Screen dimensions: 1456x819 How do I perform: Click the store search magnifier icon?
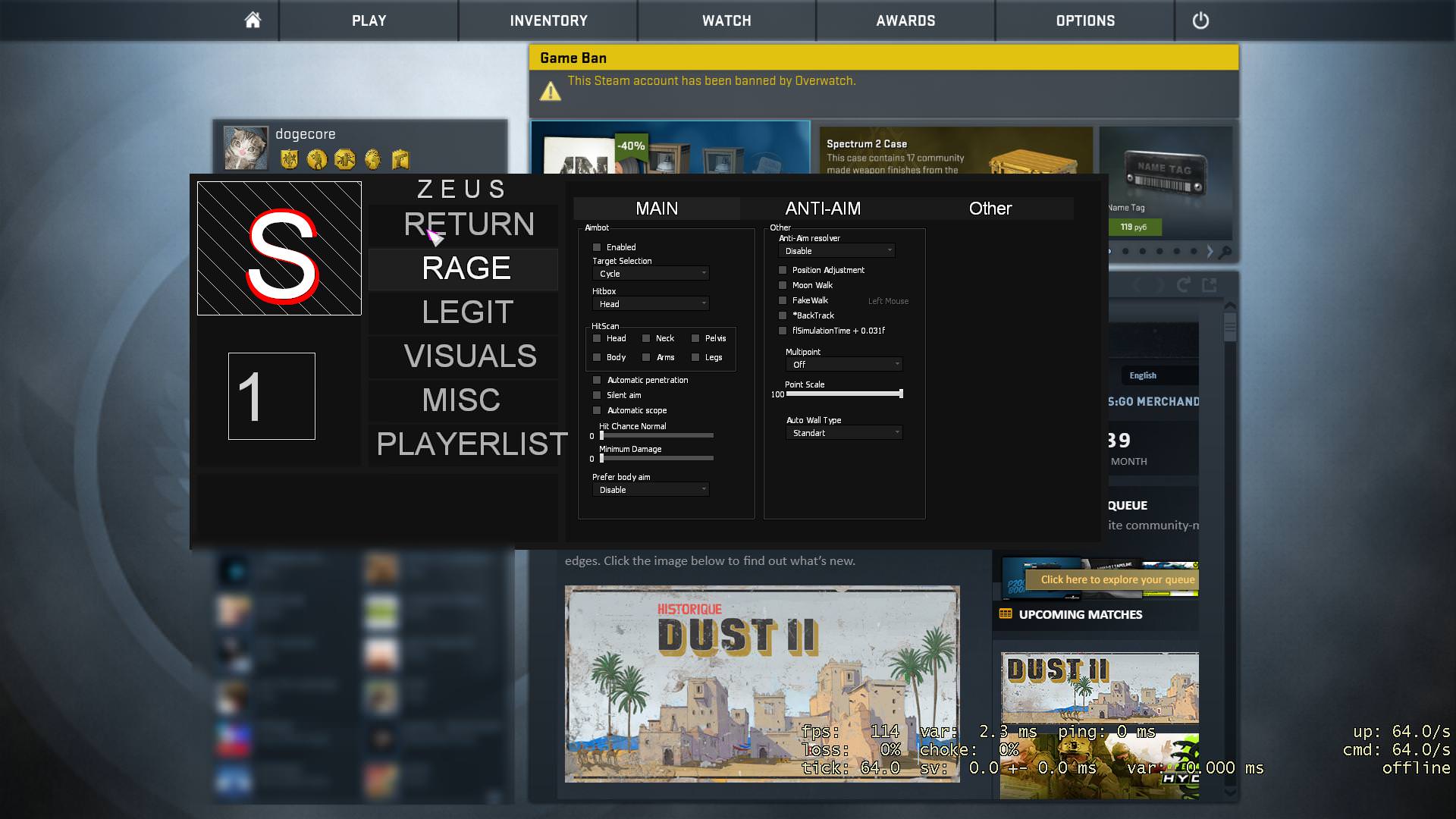pyautogui.click(x=1225, y=252)
